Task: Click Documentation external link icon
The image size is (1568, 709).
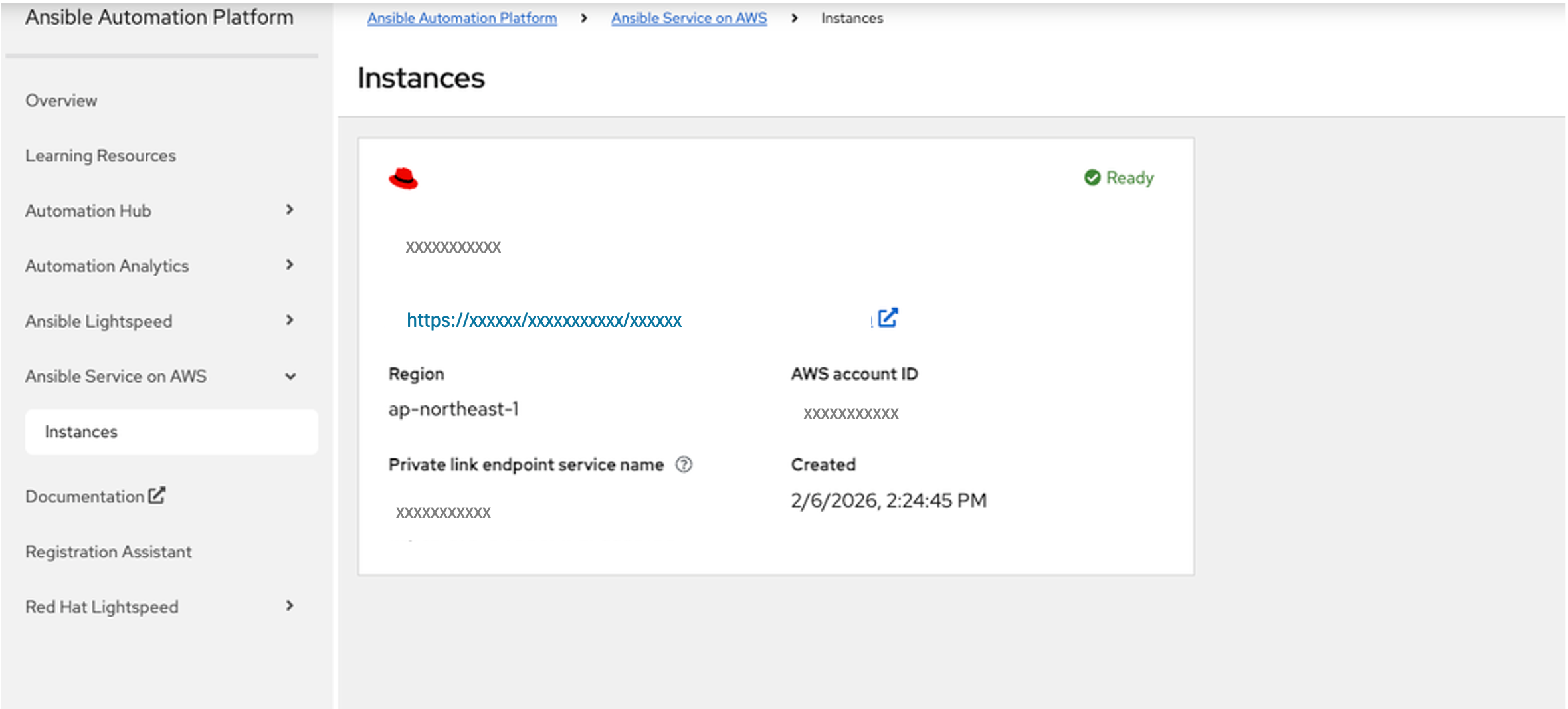Action: click(x=157, y=496)
